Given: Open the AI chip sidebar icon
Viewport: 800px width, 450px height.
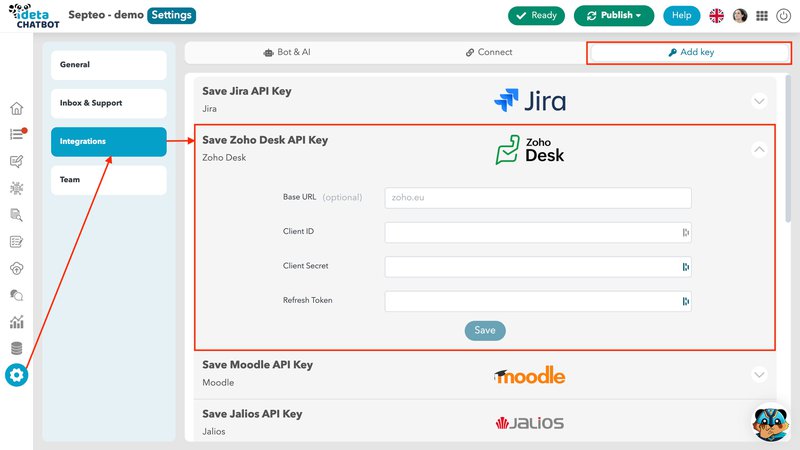Looking at the screenshot, I should 16,188.
